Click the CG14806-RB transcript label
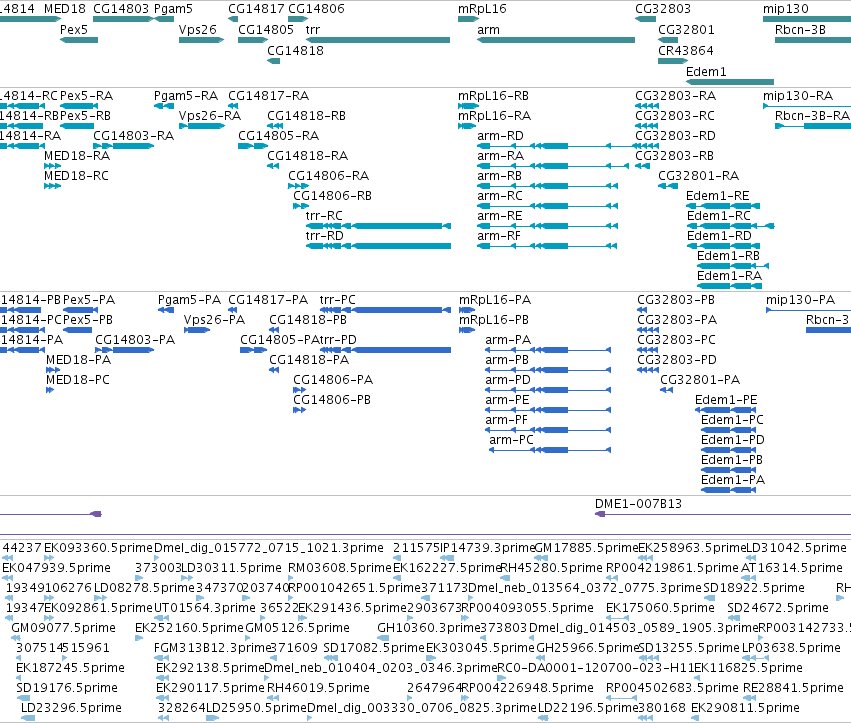Screen dimensions: 851x723 pos(332,196)
